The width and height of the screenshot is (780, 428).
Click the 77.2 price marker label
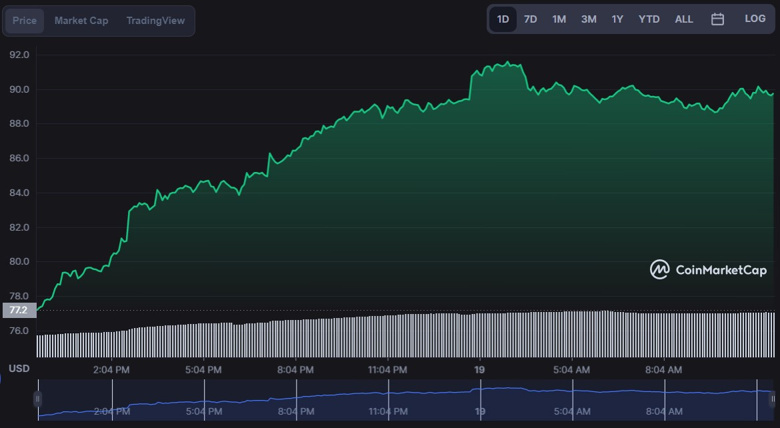(19, 310)
